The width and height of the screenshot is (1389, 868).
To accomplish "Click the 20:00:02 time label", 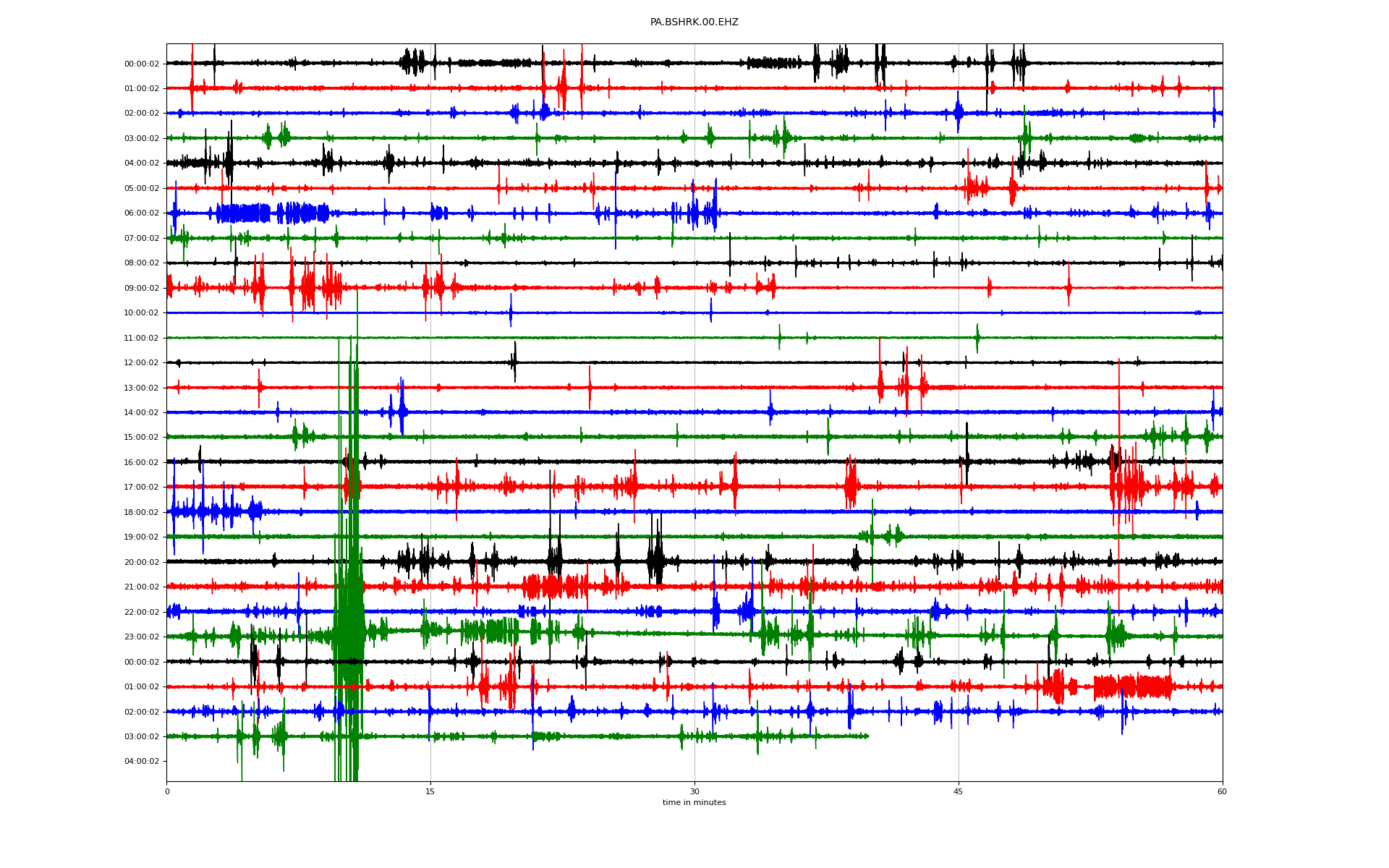I will (x=141, y=562).
